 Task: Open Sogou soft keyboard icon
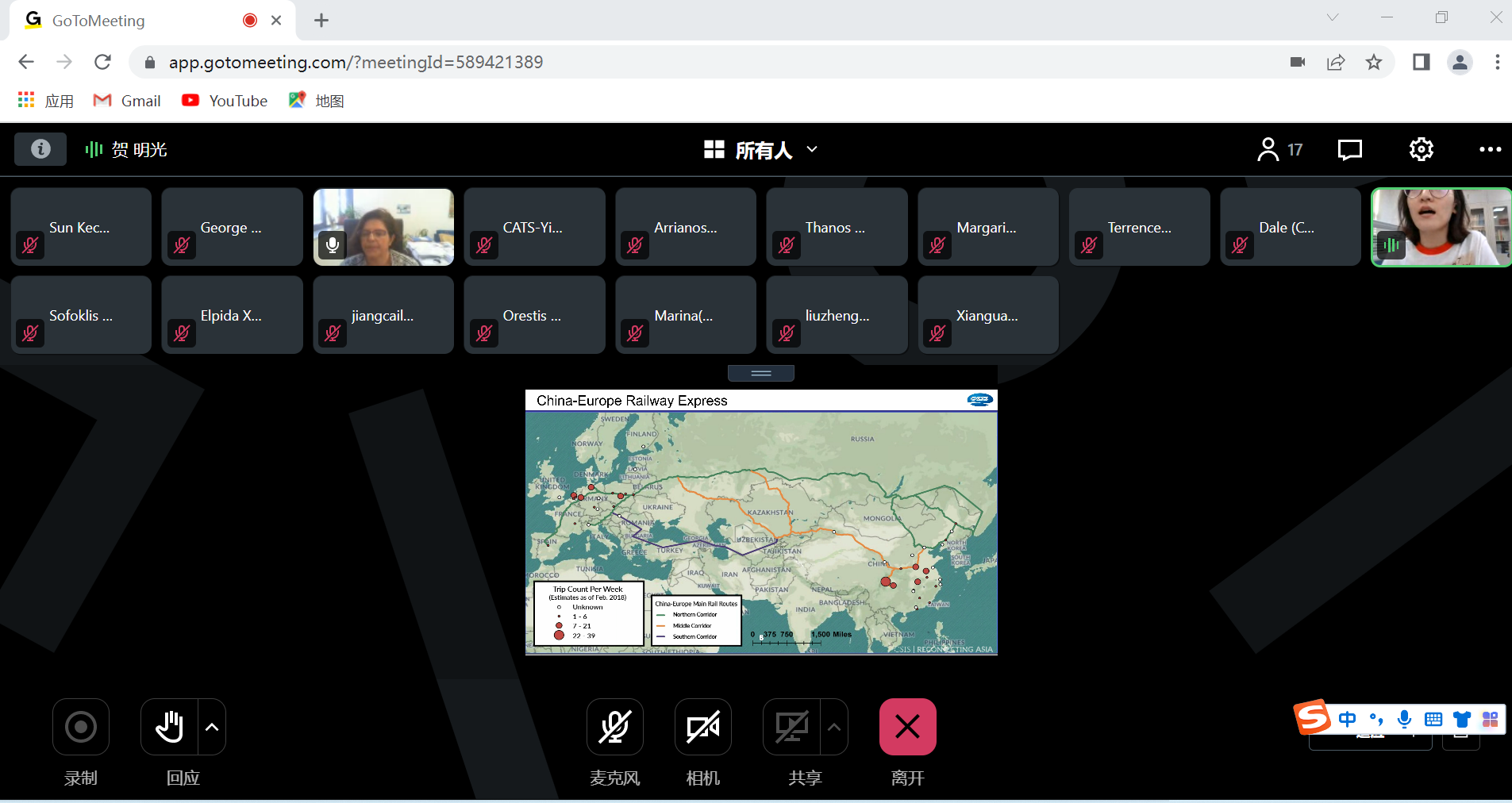pyautogui.click(x=1433, y=720)
